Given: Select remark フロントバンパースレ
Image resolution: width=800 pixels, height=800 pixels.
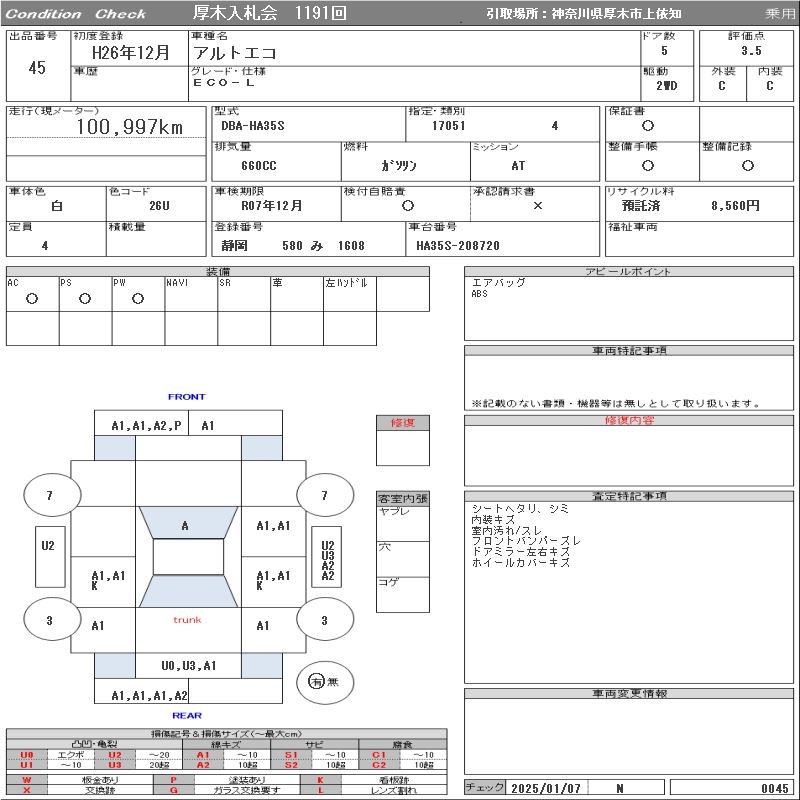Looking at the screenshot, I should point(526,541).
